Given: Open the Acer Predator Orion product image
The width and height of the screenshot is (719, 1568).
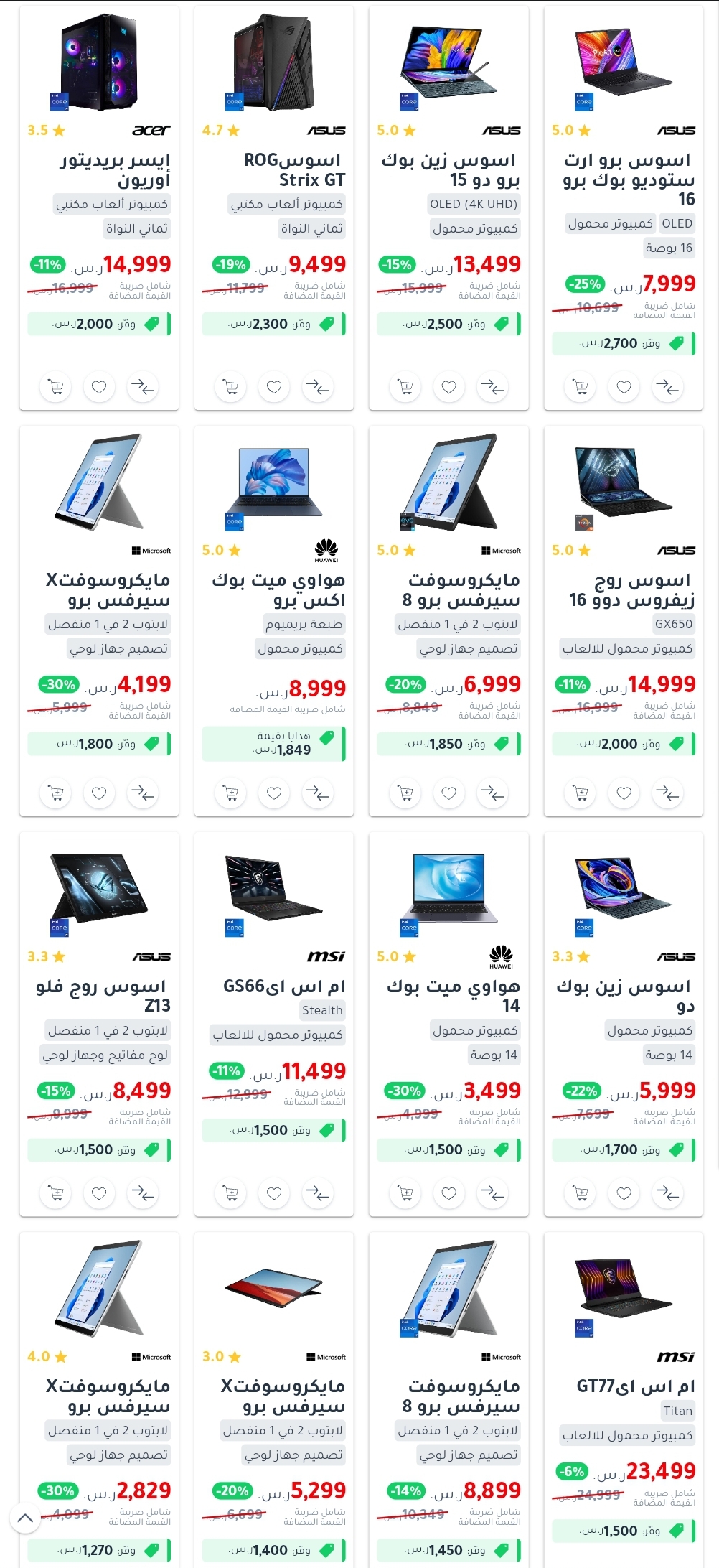Looking at the screenshot, I should pyautogui.click(x=99, y=62).
